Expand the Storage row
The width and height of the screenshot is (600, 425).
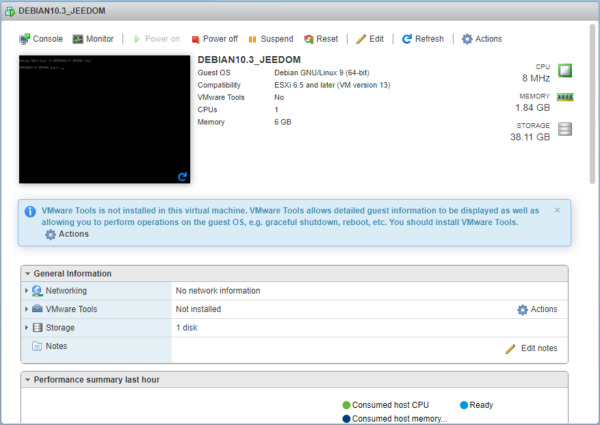click(26, 327)
